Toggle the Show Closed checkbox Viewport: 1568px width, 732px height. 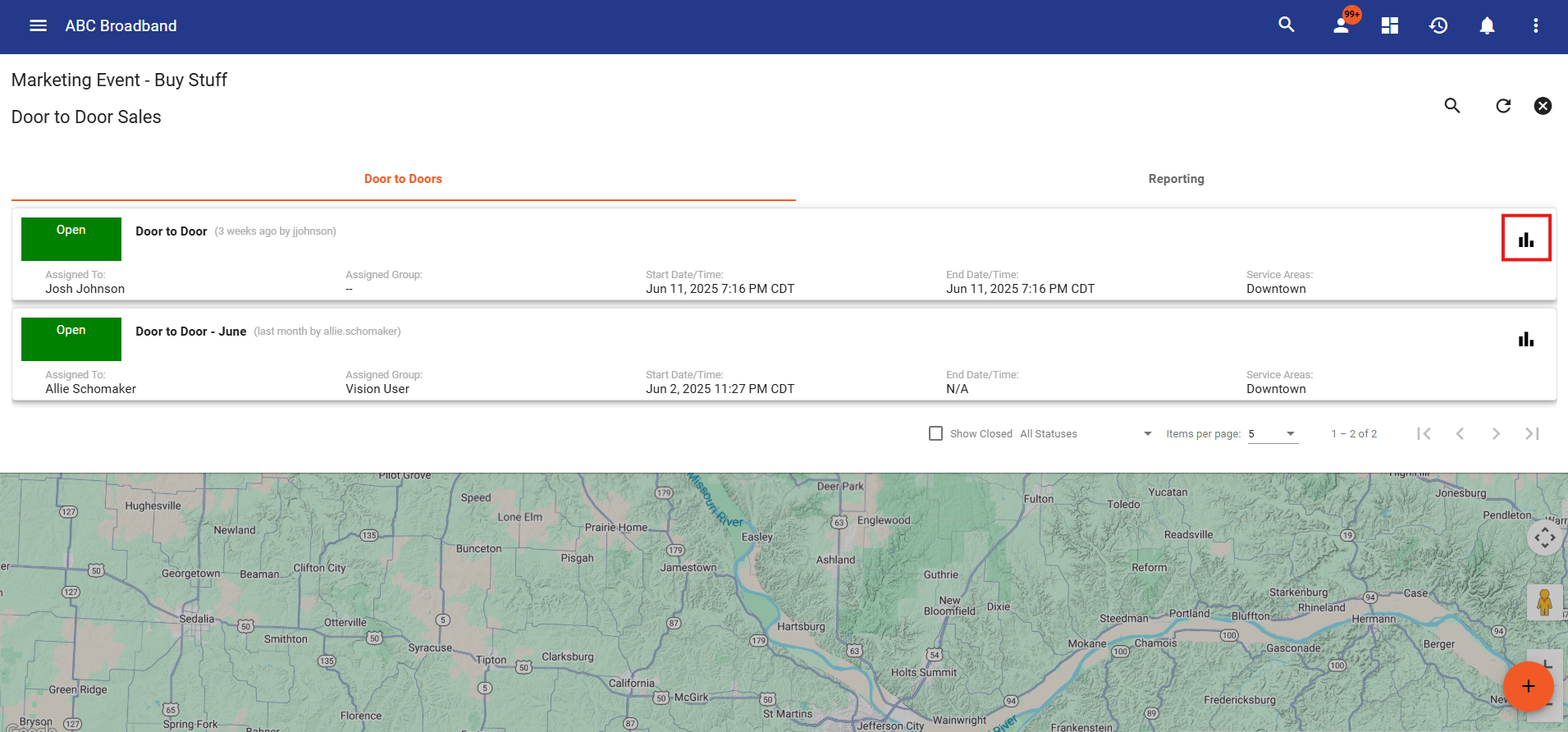[935, 433]
